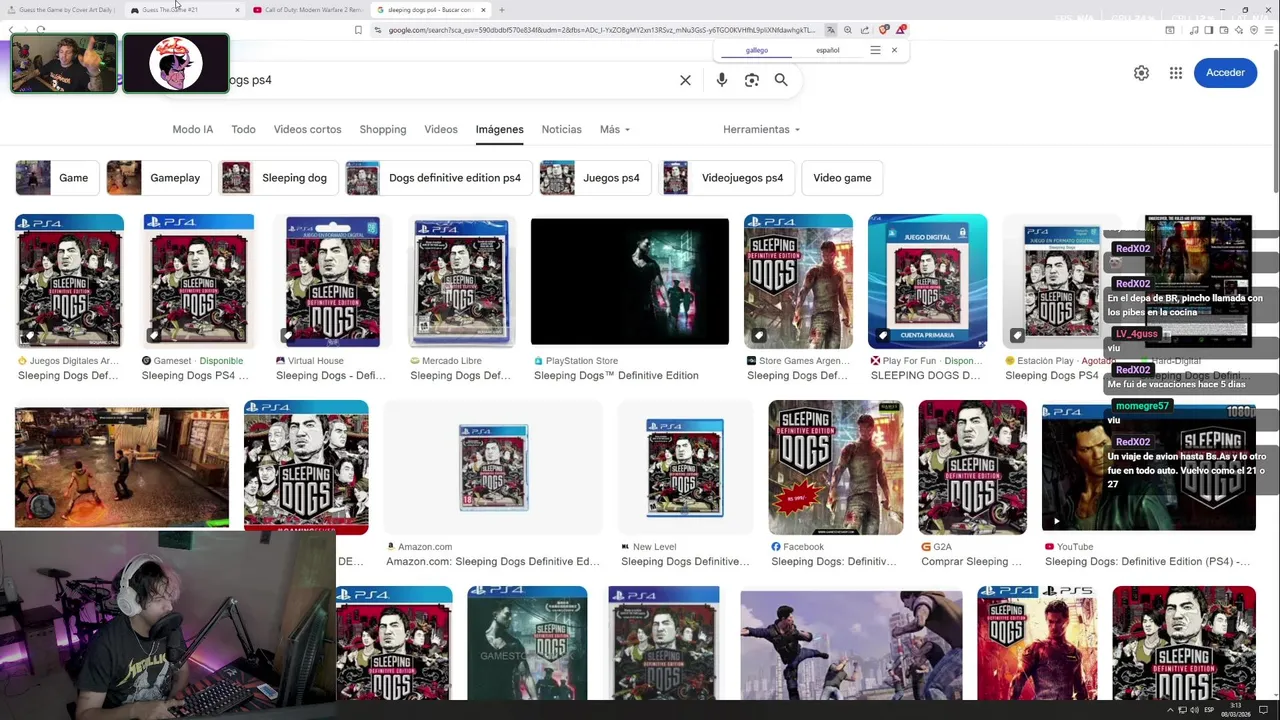The width and height of the screenshot is (1280, 720).
Task: Open the volume speaker tray icon
Action: point(1194,710)
